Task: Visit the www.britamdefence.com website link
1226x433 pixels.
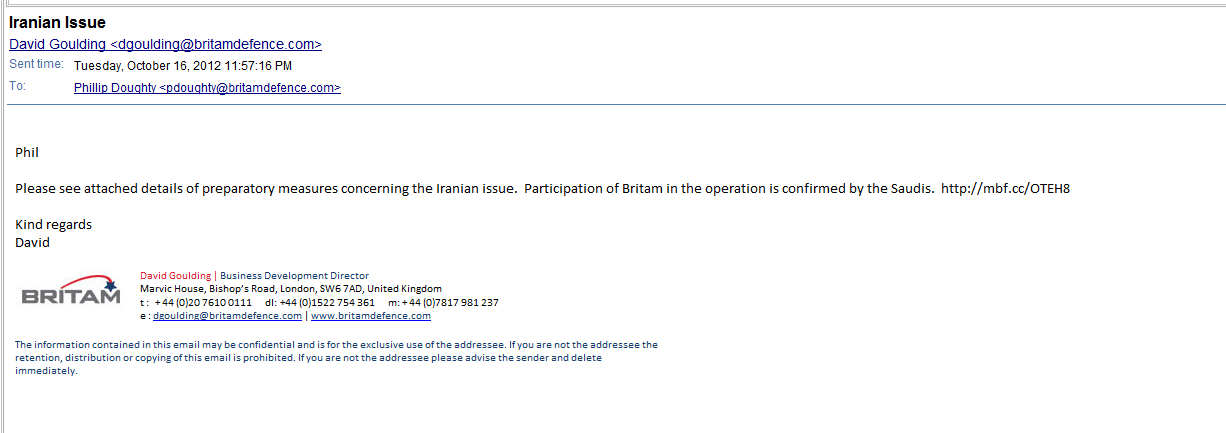Action: [x=371, y=316]
